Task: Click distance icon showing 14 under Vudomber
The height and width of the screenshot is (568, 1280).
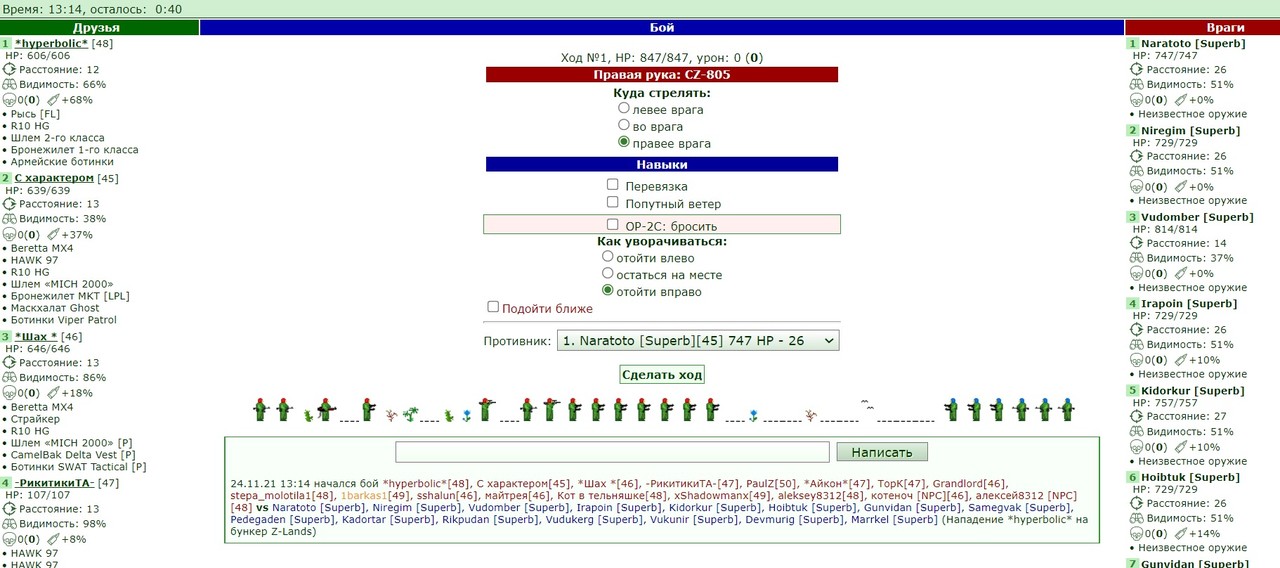Action: coord(1137,243)
